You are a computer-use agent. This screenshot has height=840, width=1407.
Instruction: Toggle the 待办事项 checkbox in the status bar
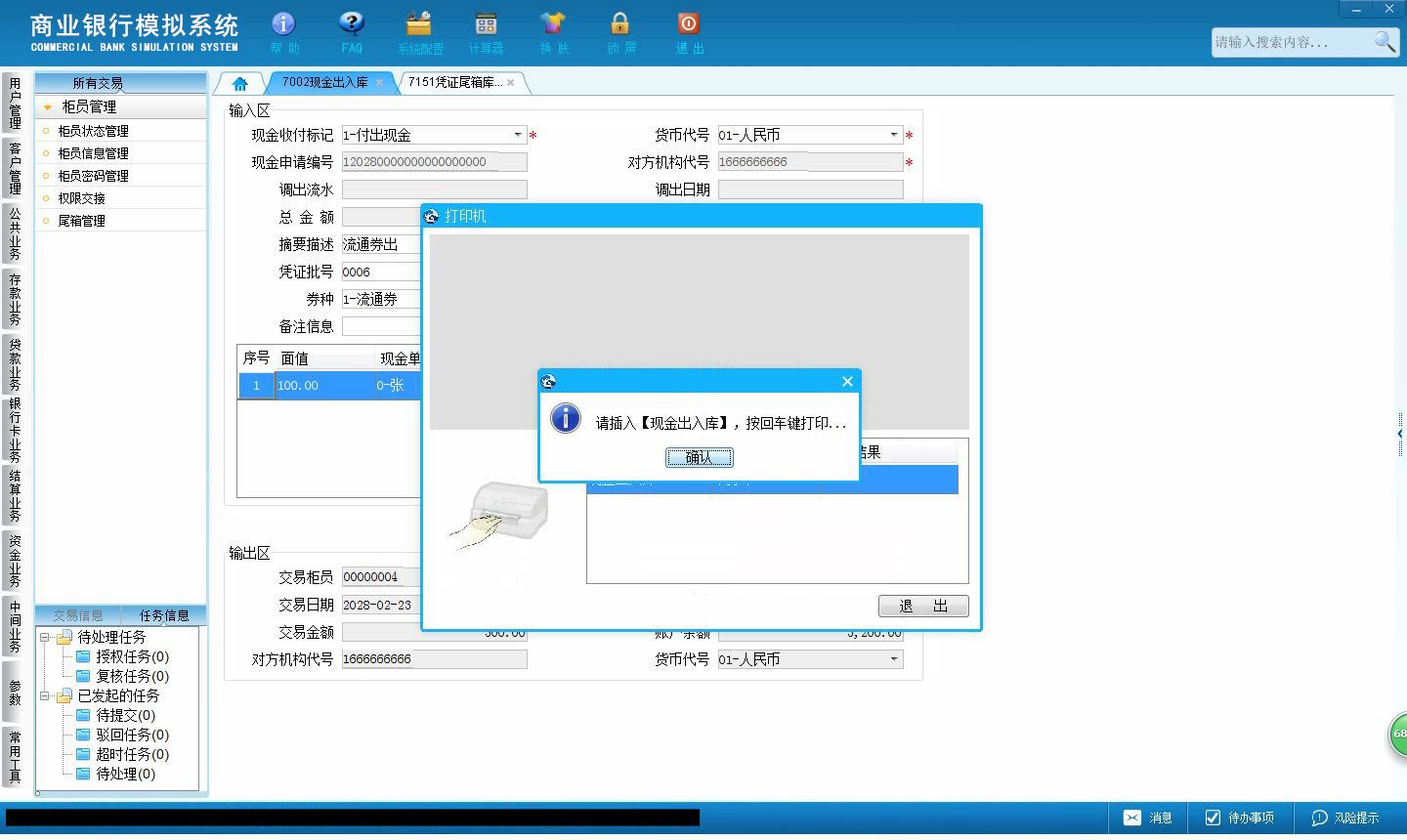1213,818
